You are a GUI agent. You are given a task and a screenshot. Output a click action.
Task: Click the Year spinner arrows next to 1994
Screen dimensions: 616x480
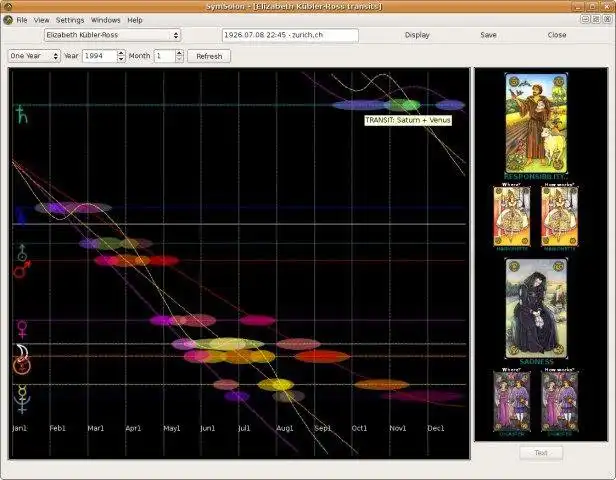121,56
